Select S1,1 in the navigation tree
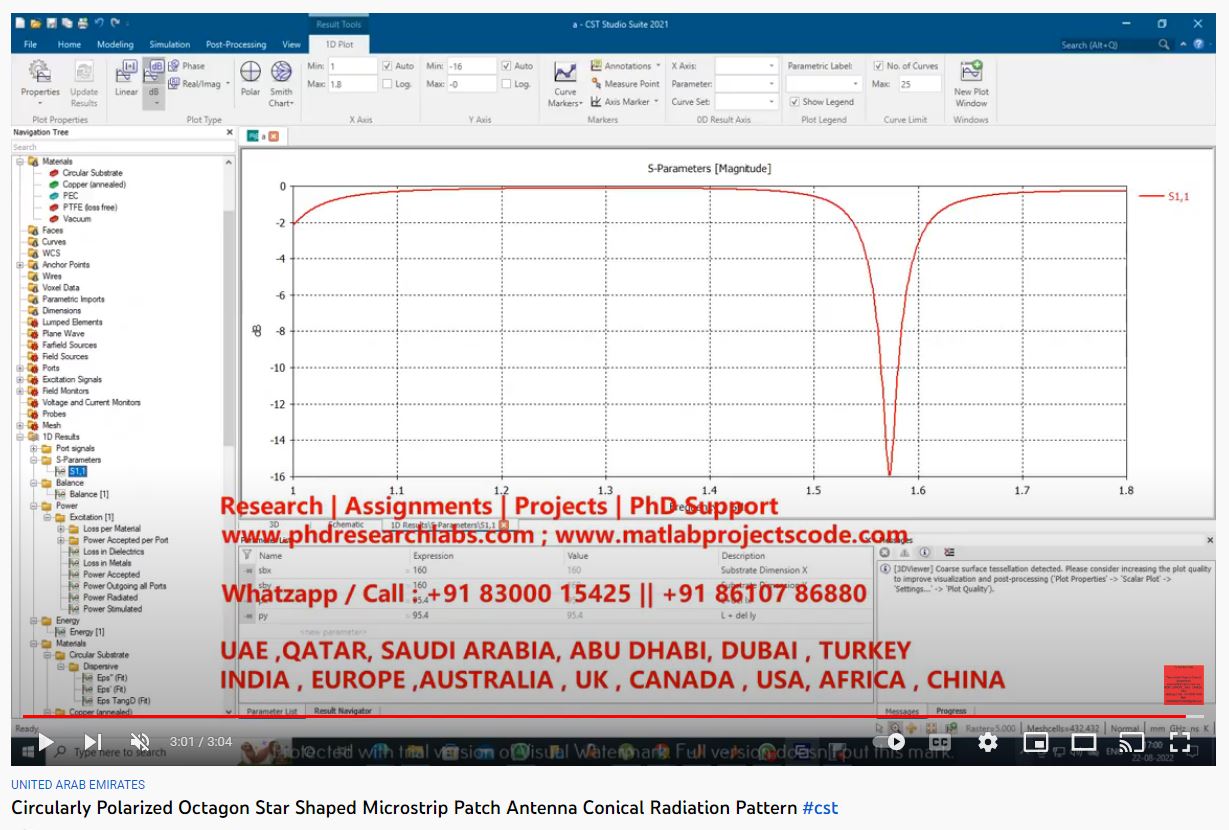1229x830 pixels. pos(78,471)
